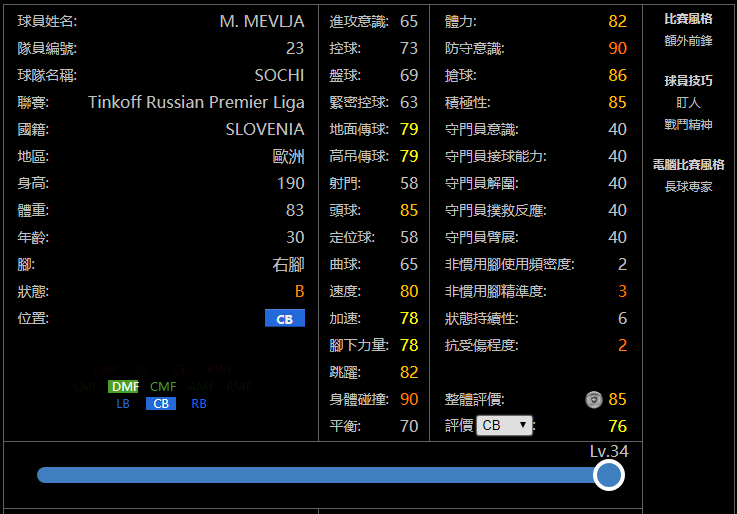
Task: Click the team name SOCHI
Action: [x=279, y=76]
